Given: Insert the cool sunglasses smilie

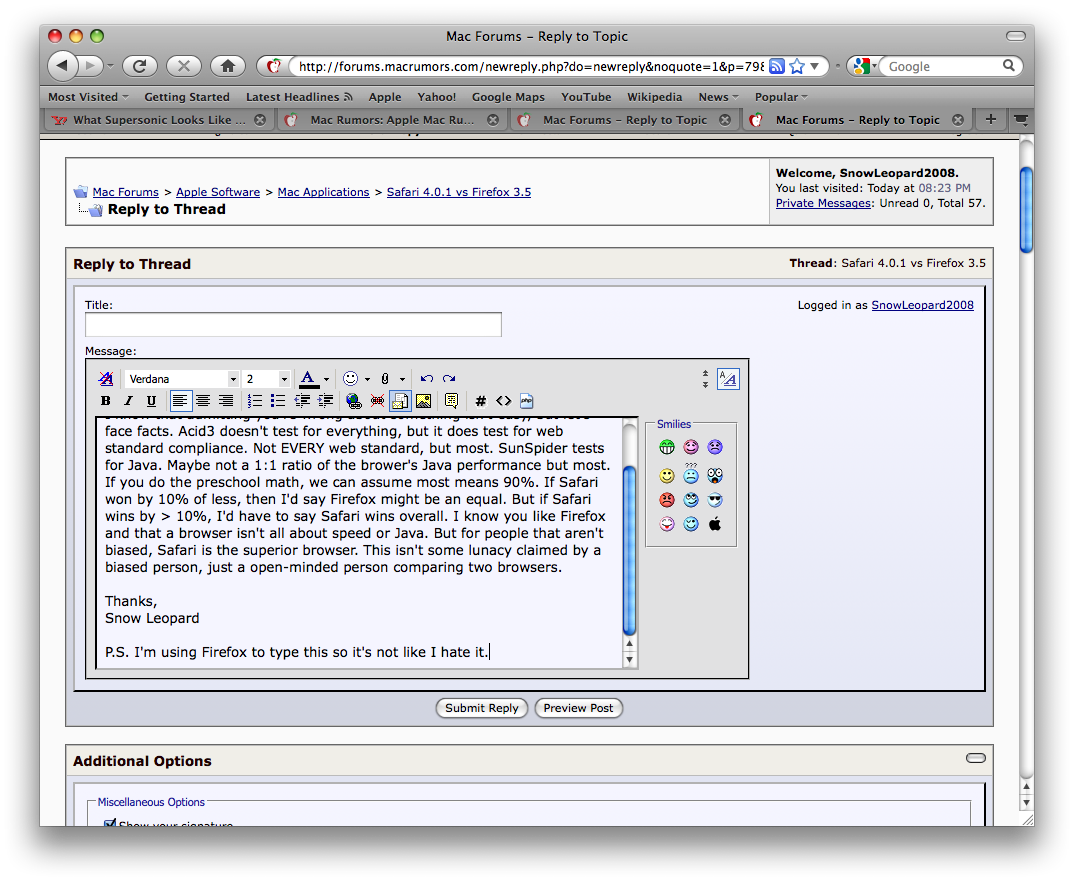Looking at the screenshot, I should click(715, 499).
